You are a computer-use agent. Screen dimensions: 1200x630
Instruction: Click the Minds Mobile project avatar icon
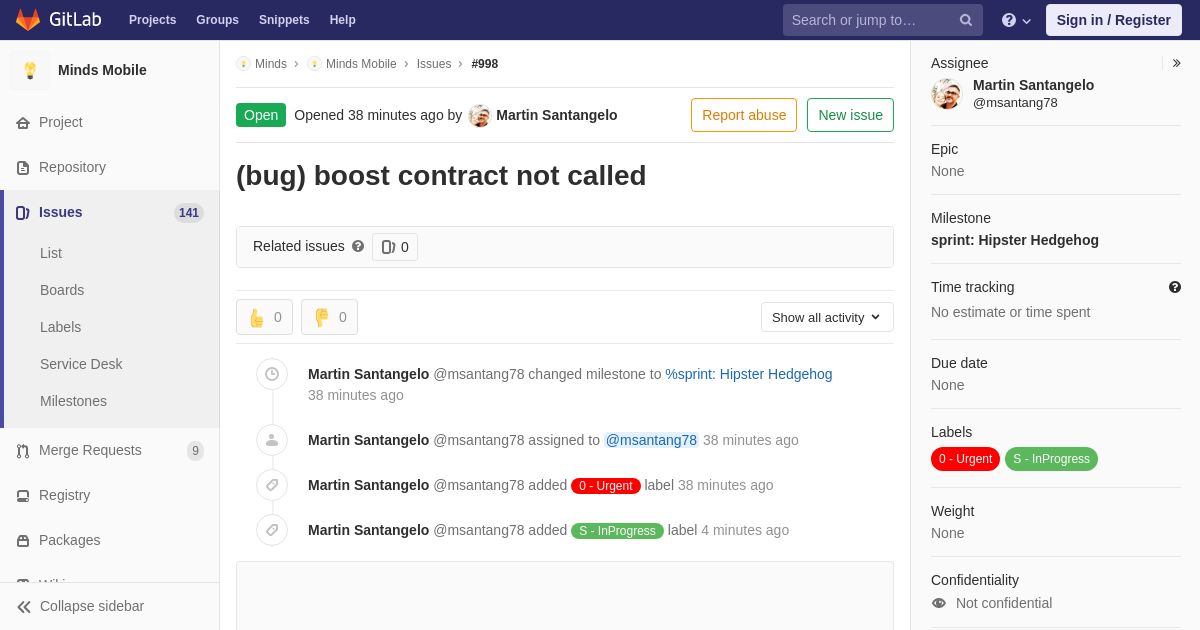(x=30, y=70)
